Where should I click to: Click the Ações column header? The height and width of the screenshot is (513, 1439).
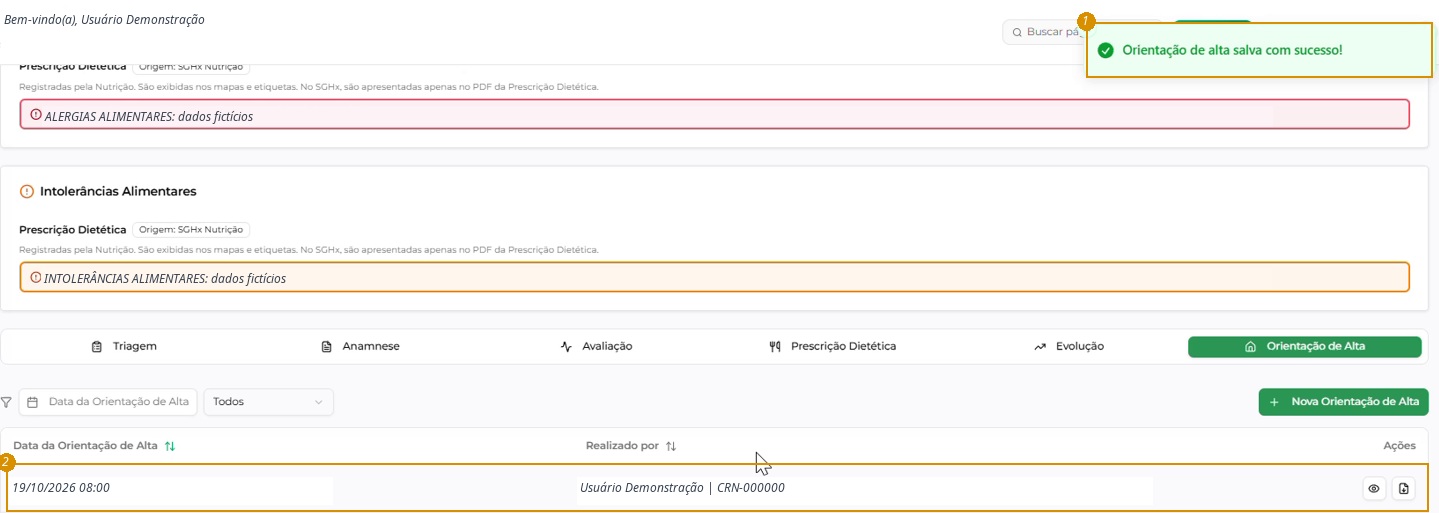(x=1400, y=446)
